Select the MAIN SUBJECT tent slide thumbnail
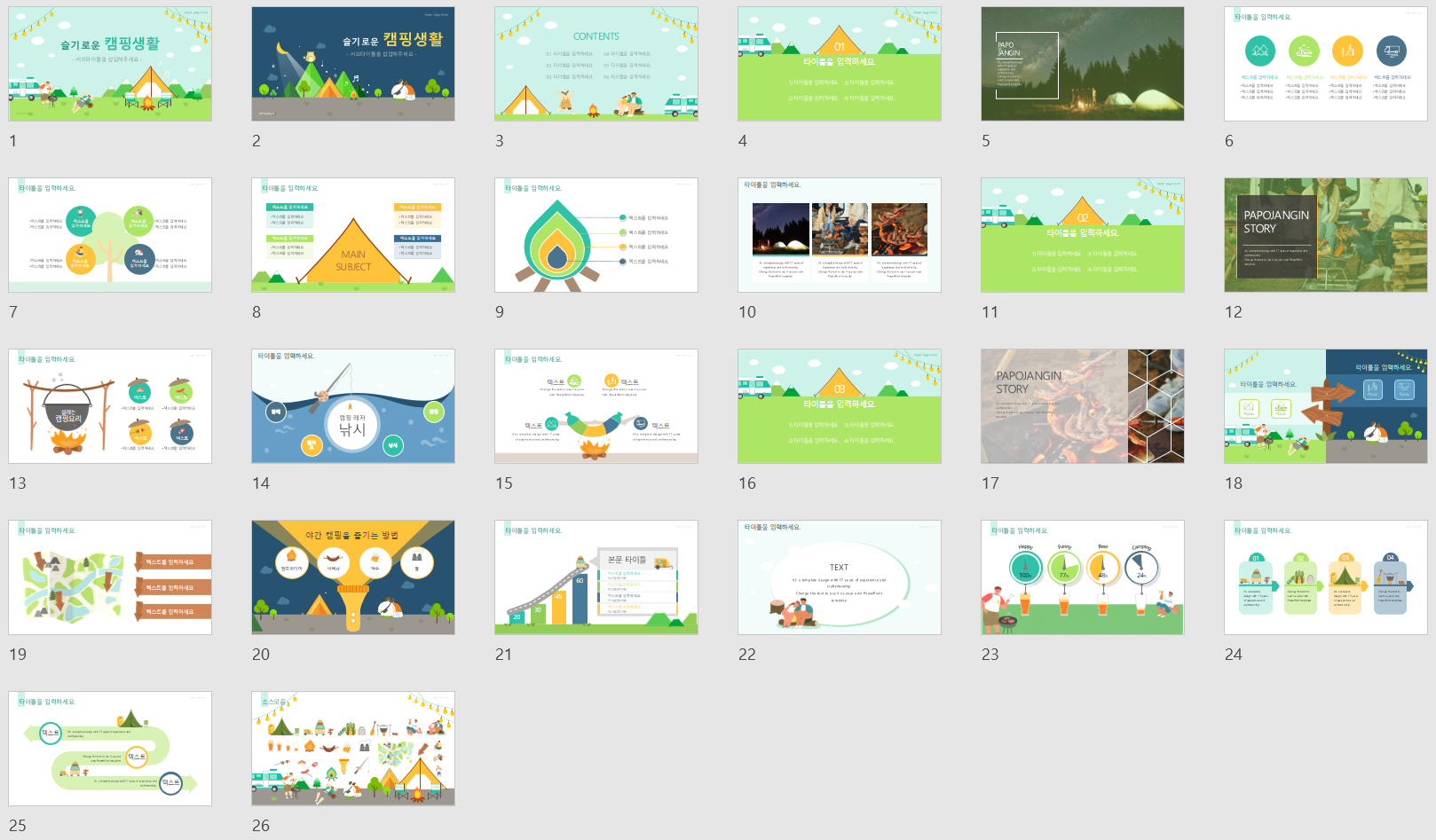The image size is (1436, 840). (353, 235)
